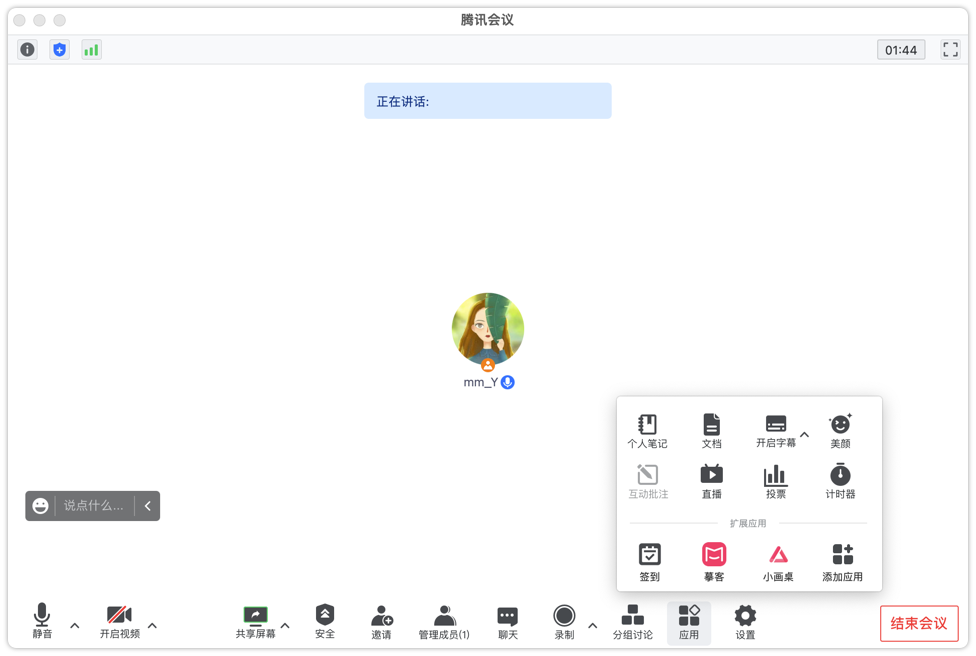The height and width of the screenshot is (656, 976).
Task: Start recording with 录制
Action: (564, 622)
